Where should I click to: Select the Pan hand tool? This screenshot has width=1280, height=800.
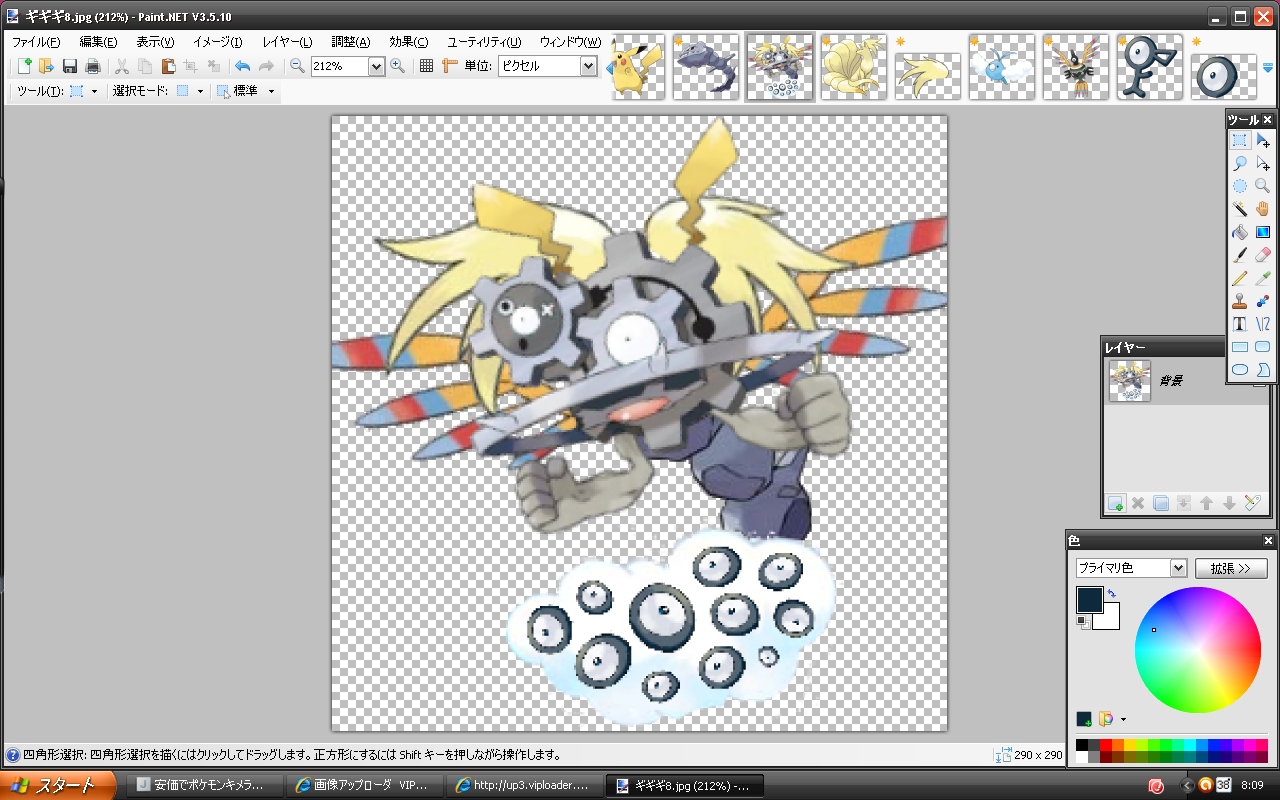pos(1263,209)
